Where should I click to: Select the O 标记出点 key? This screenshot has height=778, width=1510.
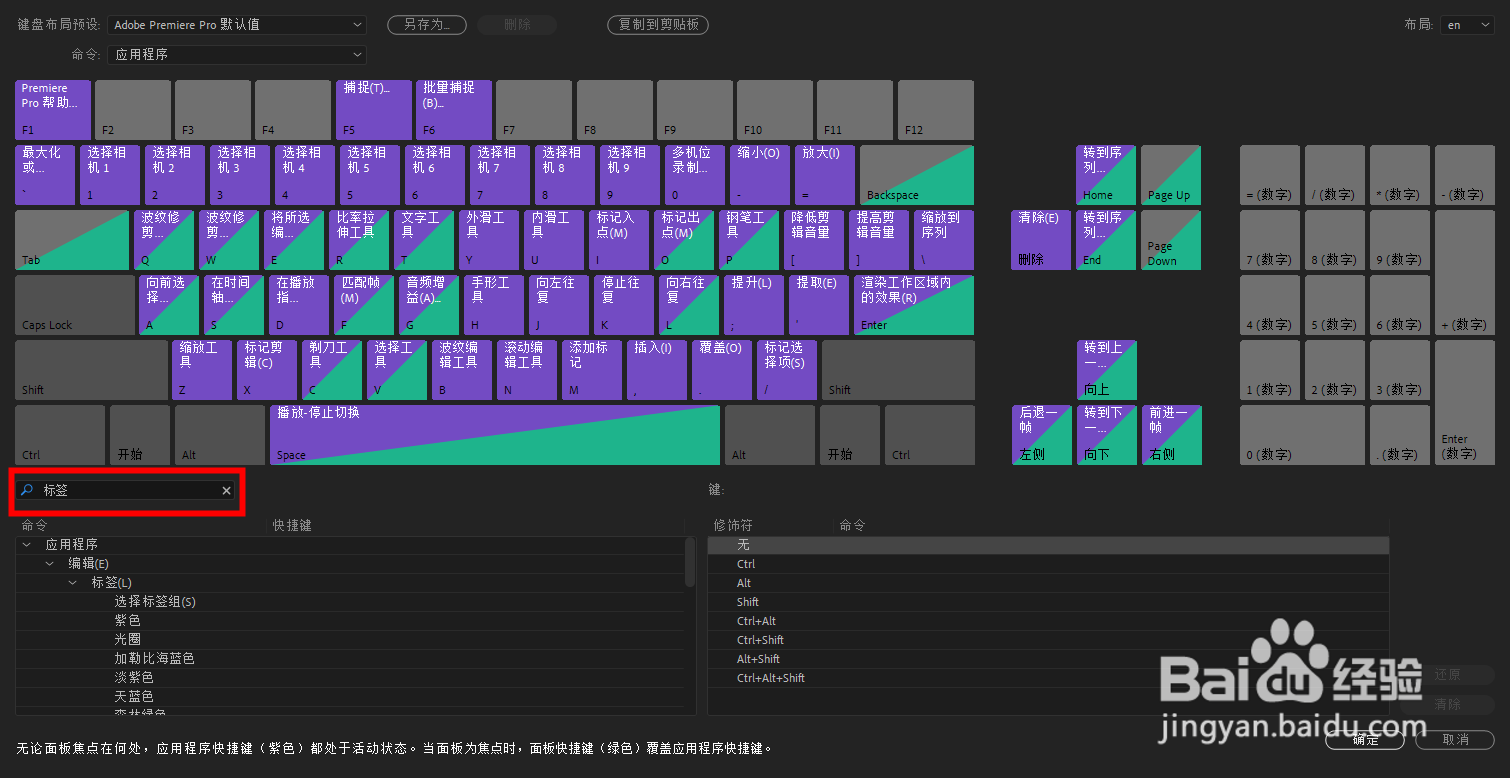tap(684, 240)
